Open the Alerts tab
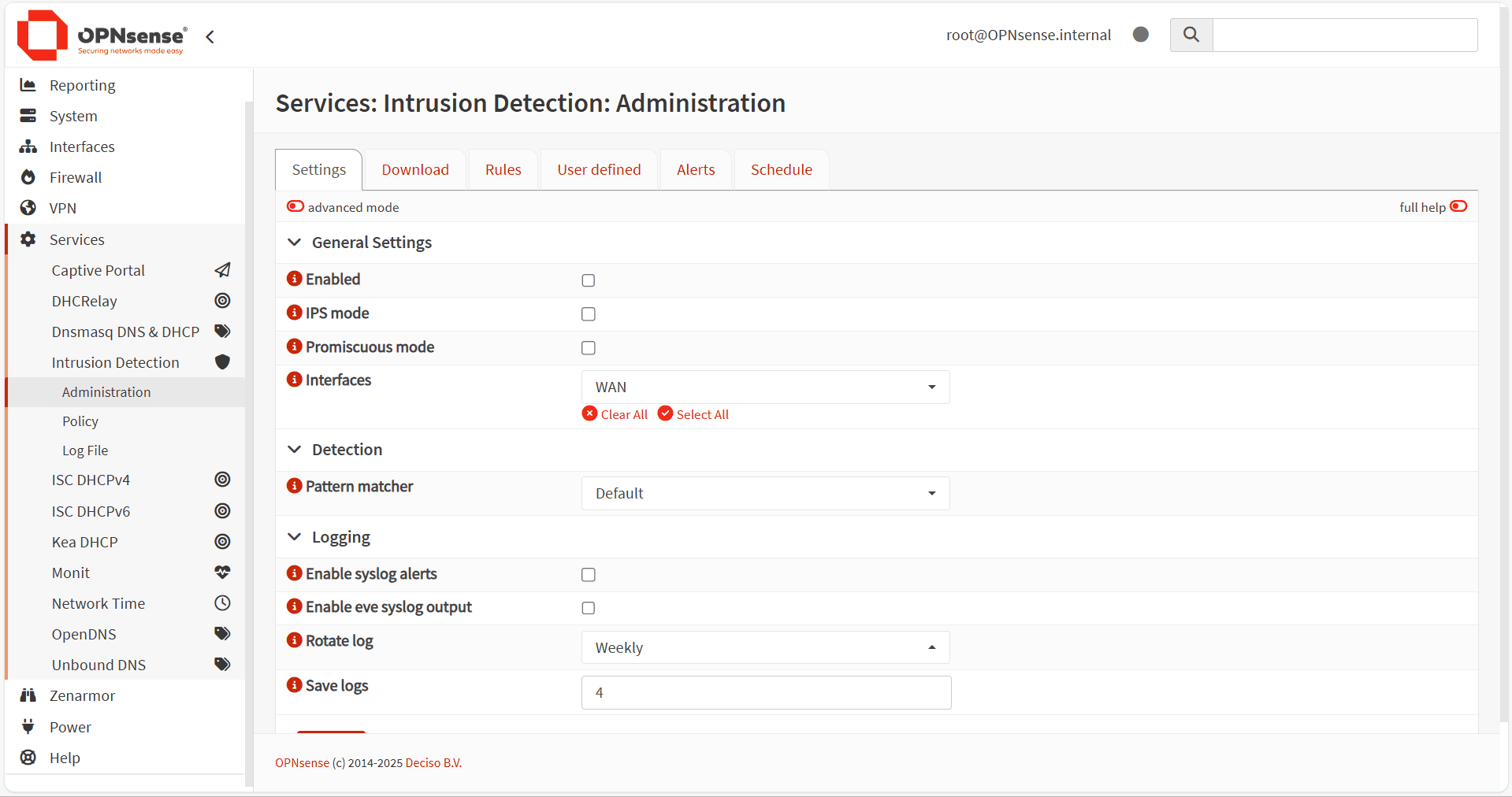1512x797 pixels. point(696,170)
